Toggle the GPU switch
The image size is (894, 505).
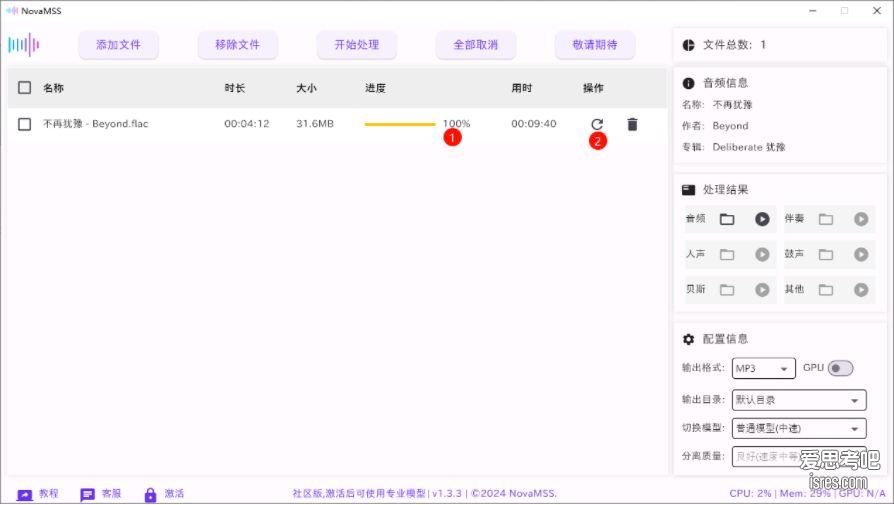[840, 368]
